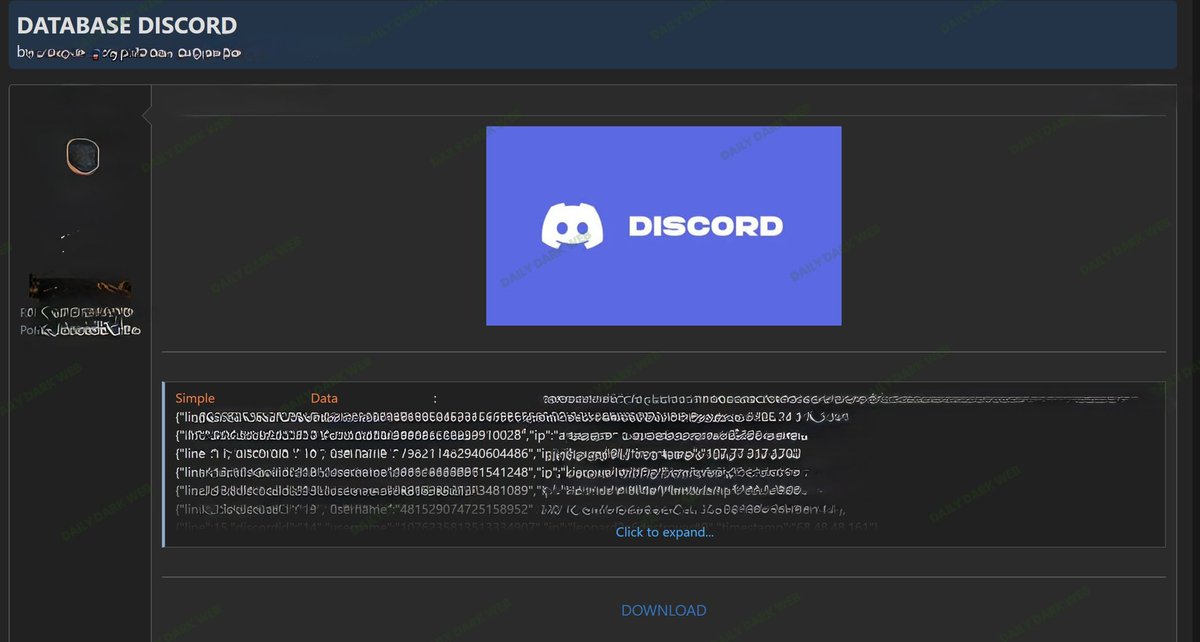Expand the data sample via 'Click to expand...'
This screenshot has width=1200, height=642.
(x=664, y=532)
